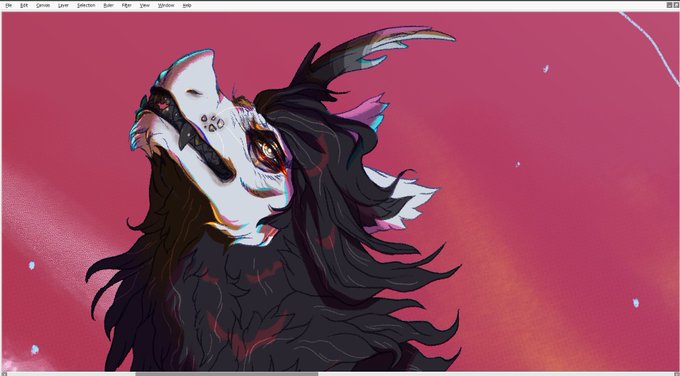The image size is (680, 376).
Task: Click the horizontal scrollbar thumb under the canvas
Action: pyautogui.click(x=227, y=374)
